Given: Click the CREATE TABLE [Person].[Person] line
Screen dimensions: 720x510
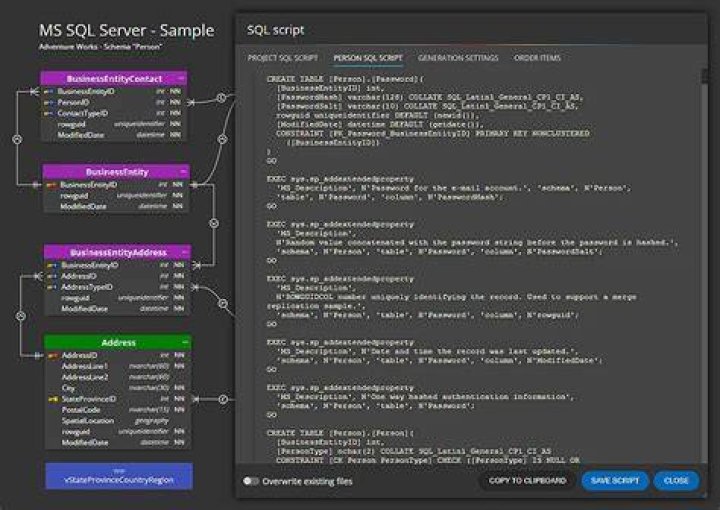Looking at the screenshot, I should click(x=340, y=433).
